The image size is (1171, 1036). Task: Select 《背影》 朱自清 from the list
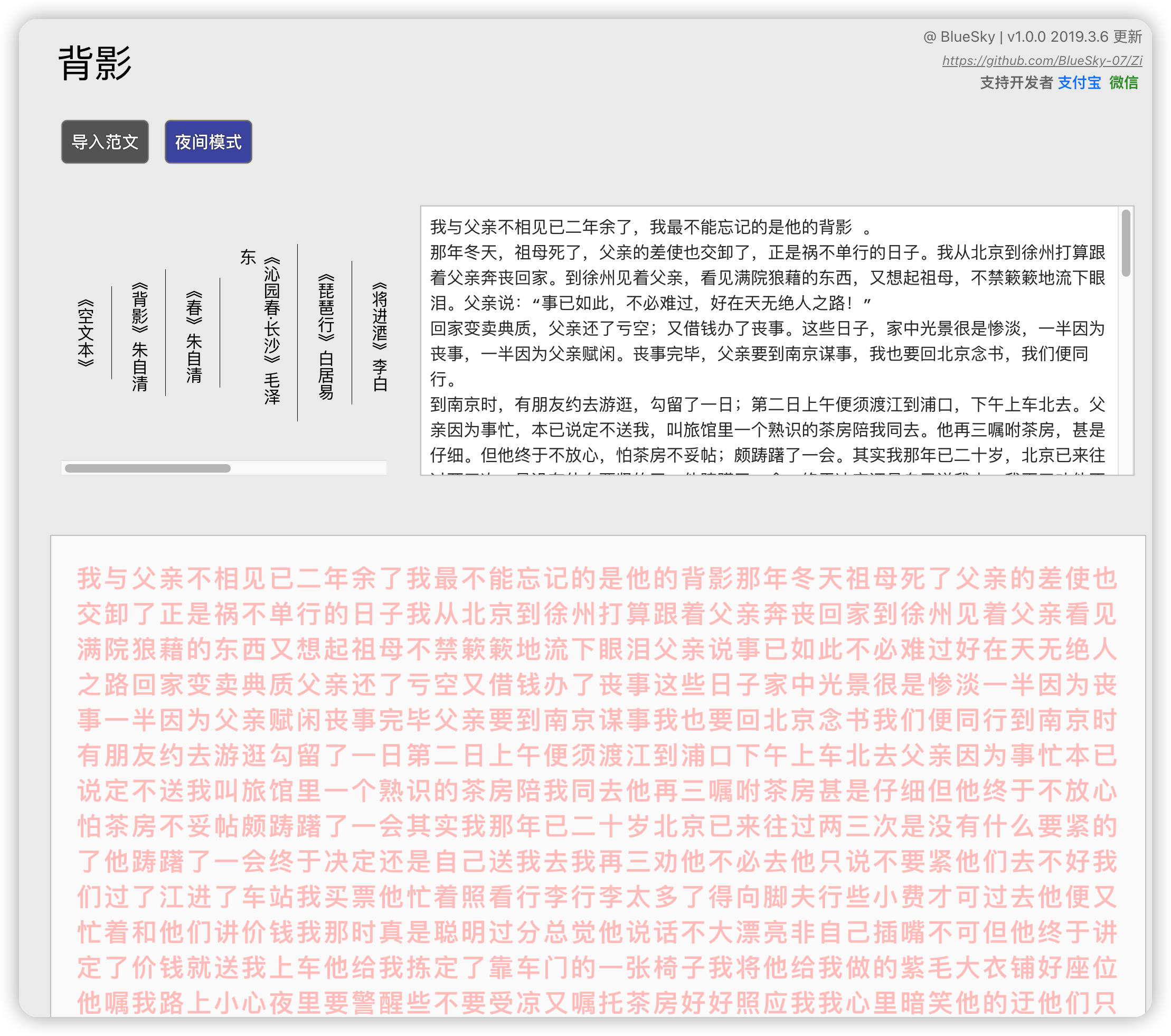(x=140, y=337)
